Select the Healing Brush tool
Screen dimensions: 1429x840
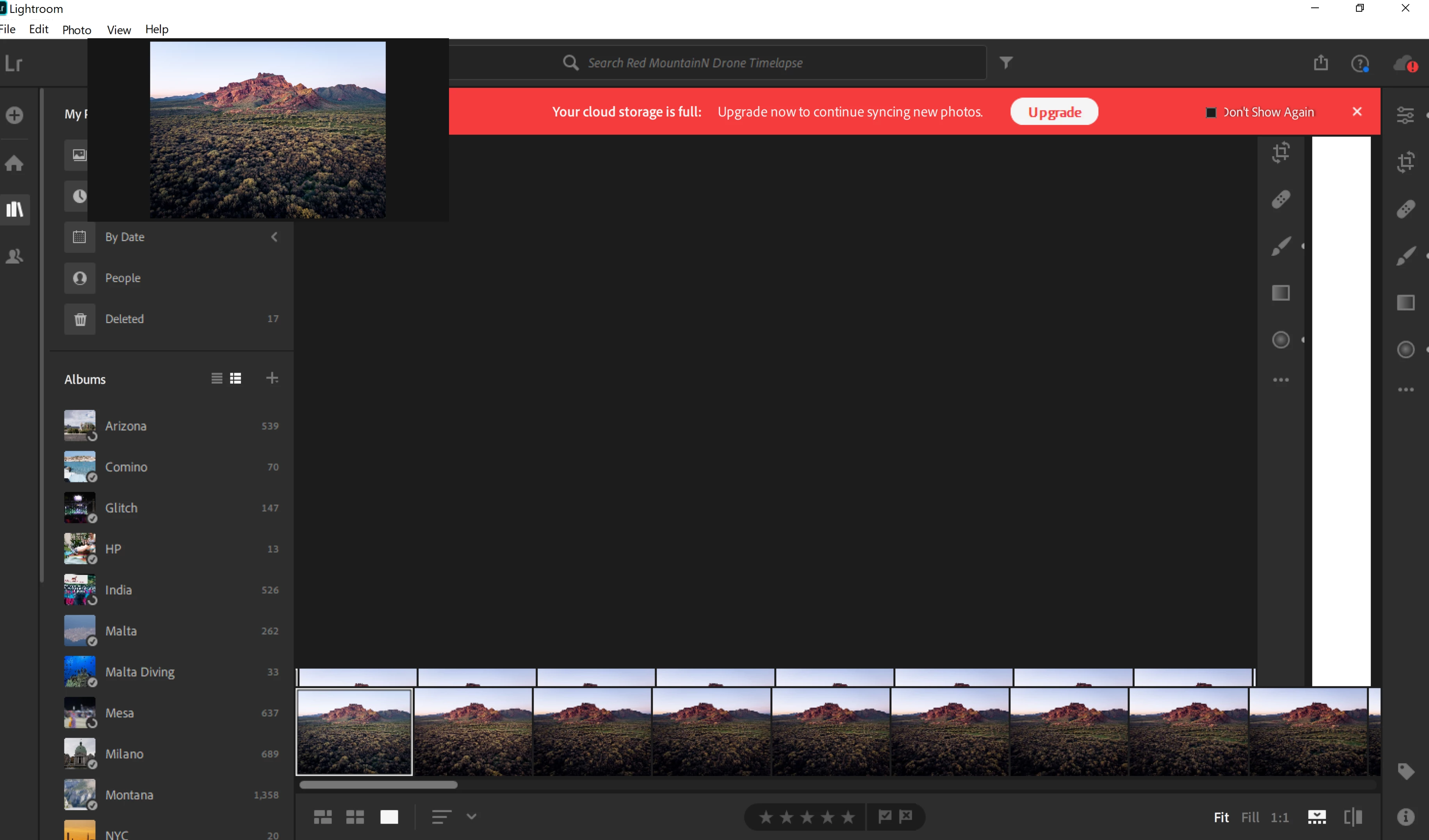[x=1405, y=208]
